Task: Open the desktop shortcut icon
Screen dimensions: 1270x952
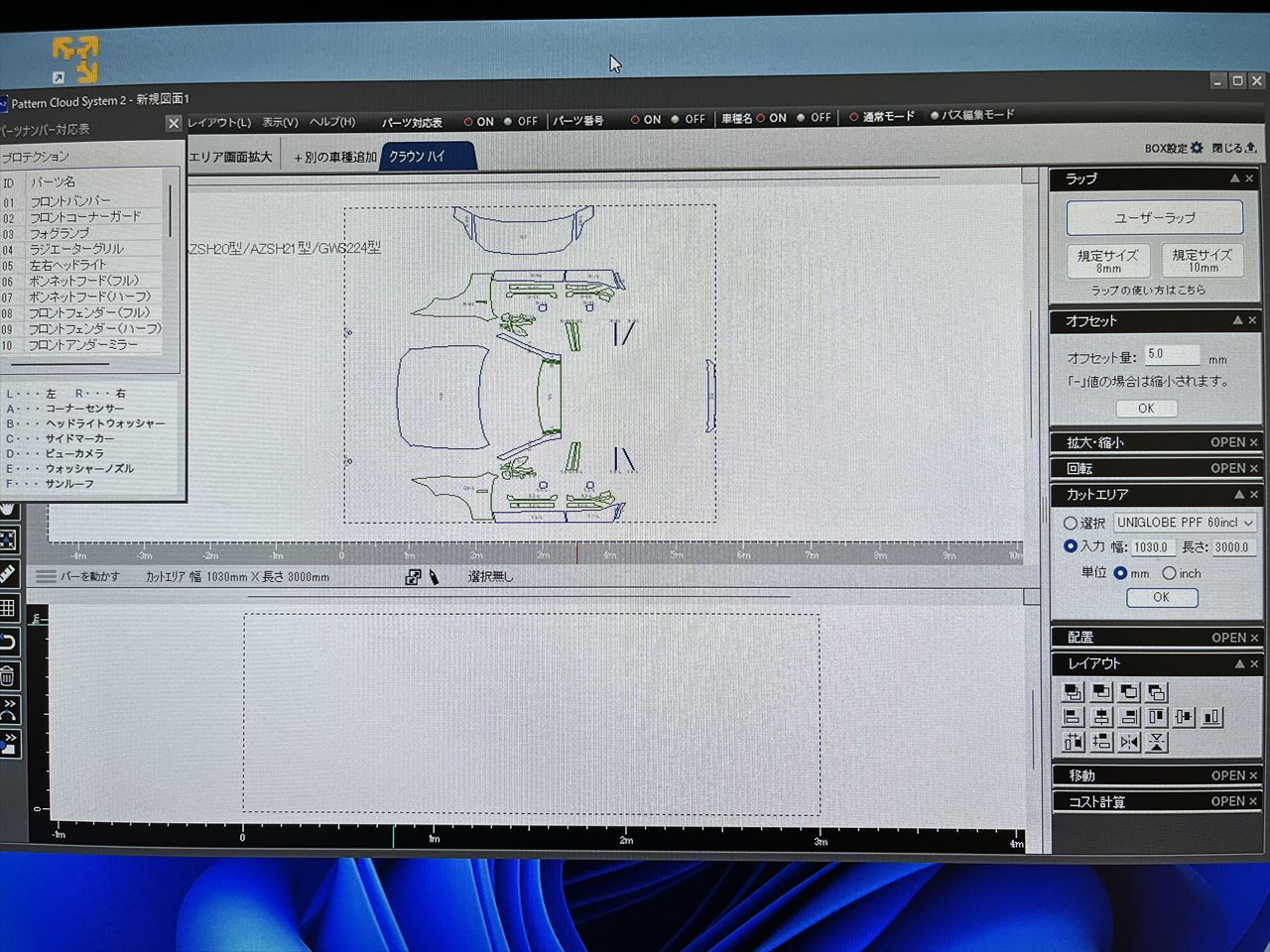Action: coord(75,59)
